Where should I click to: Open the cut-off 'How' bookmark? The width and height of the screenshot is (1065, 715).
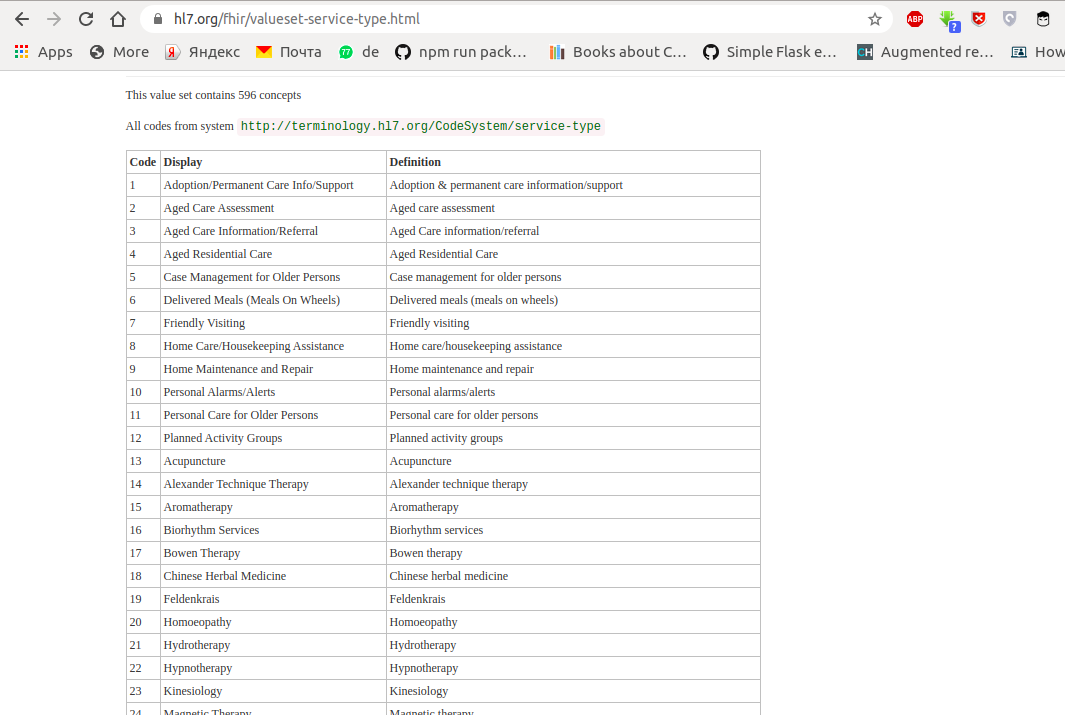coord(1038,52)
